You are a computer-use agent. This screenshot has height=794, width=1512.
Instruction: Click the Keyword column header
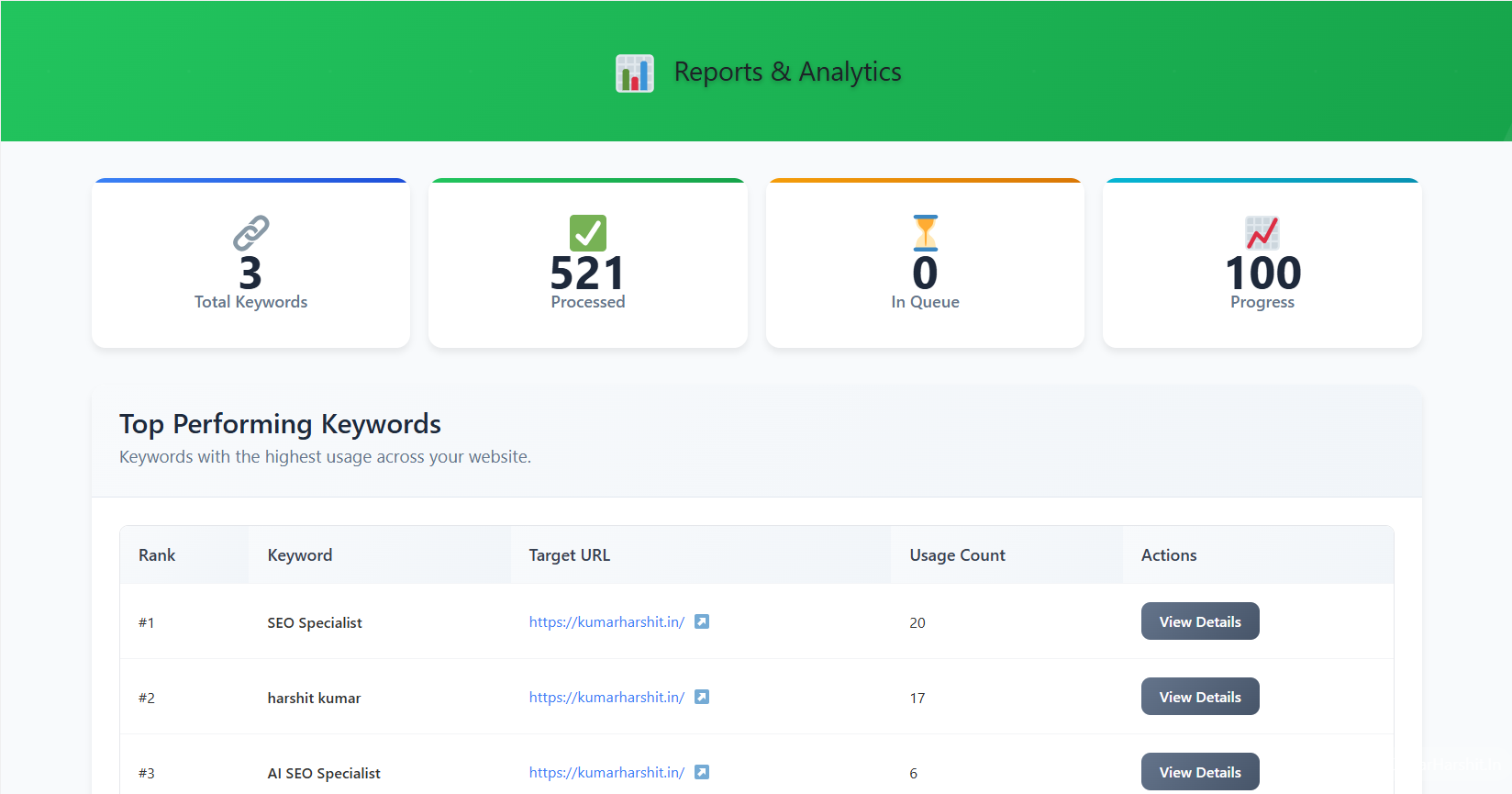click(300, 555)
